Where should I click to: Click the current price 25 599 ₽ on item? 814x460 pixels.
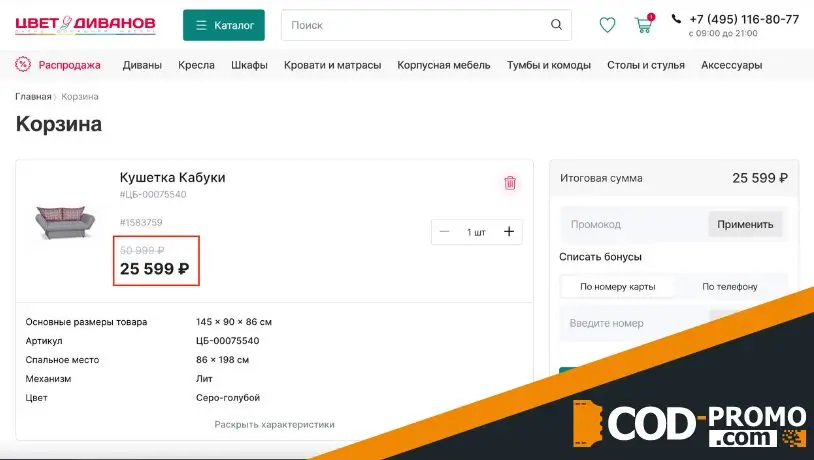pos(155,269)
